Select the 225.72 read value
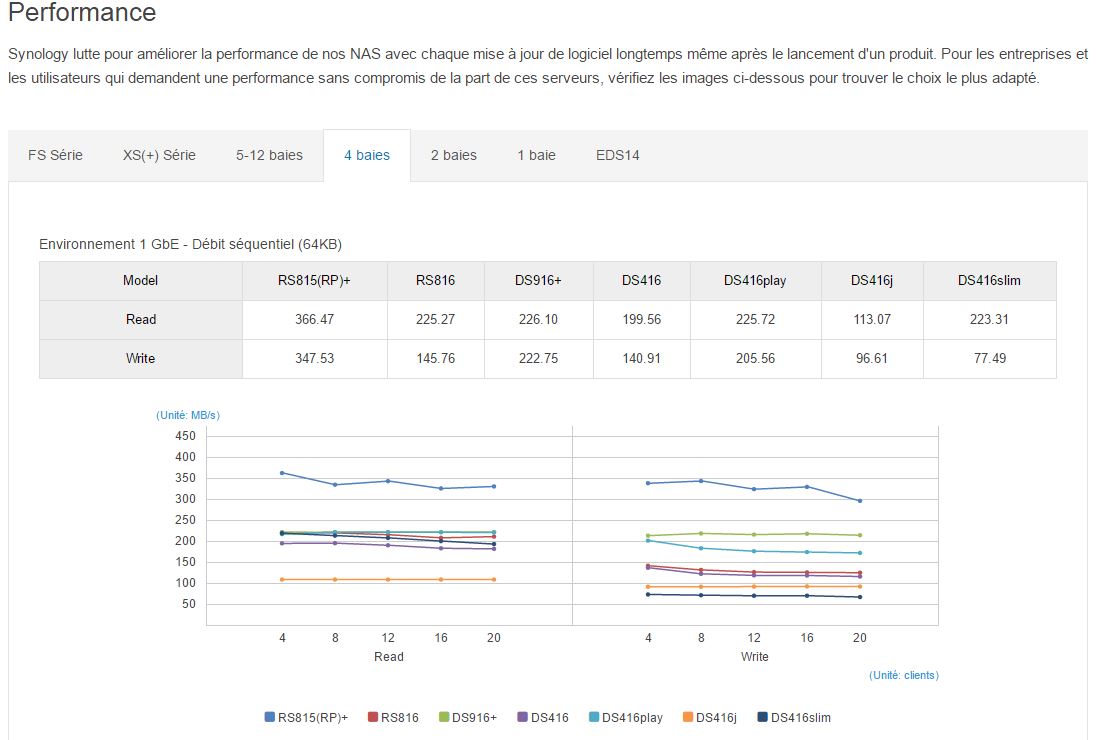 coord(755,320)
